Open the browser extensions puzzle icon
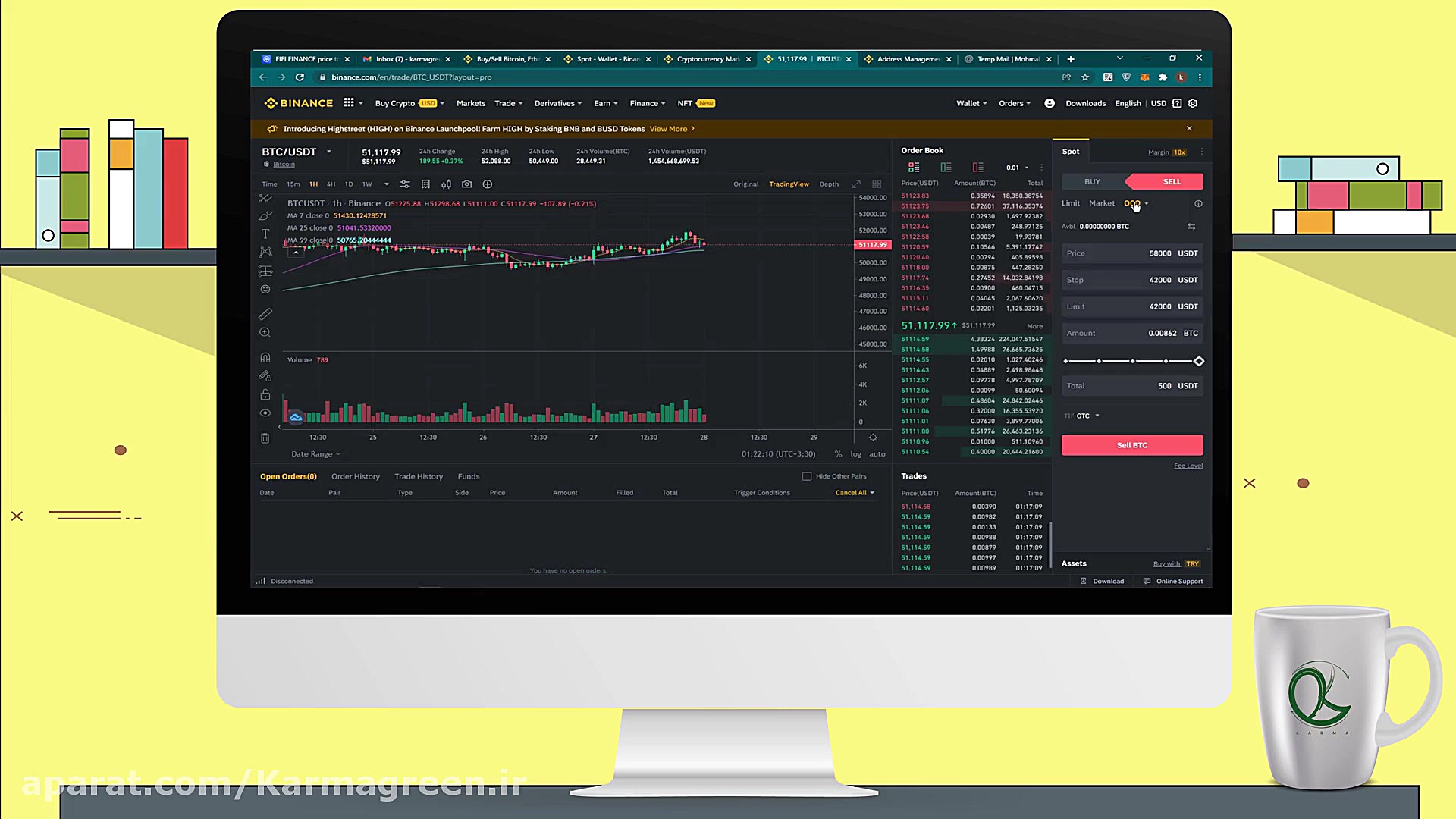The image size is (1456, 819). point(1163,77)
